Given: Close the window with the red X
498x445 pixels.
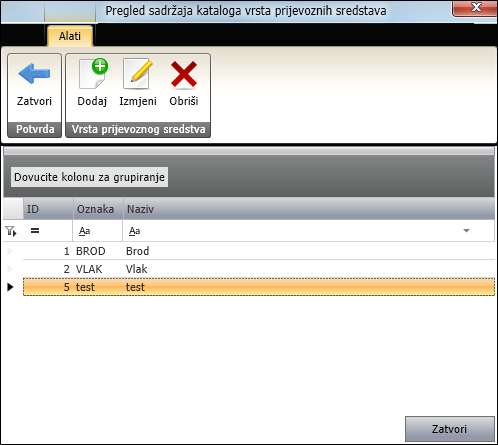Looking at the screenshot, I should coord(475,8).
